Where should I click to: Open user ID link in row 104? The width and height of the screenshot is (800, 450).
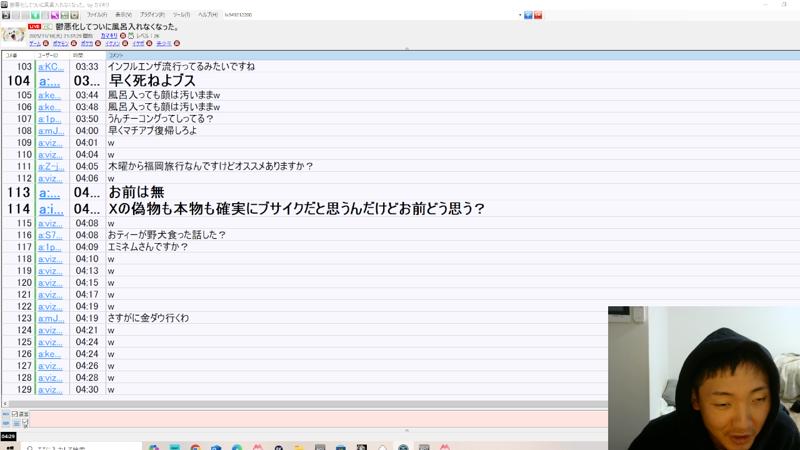49,81
